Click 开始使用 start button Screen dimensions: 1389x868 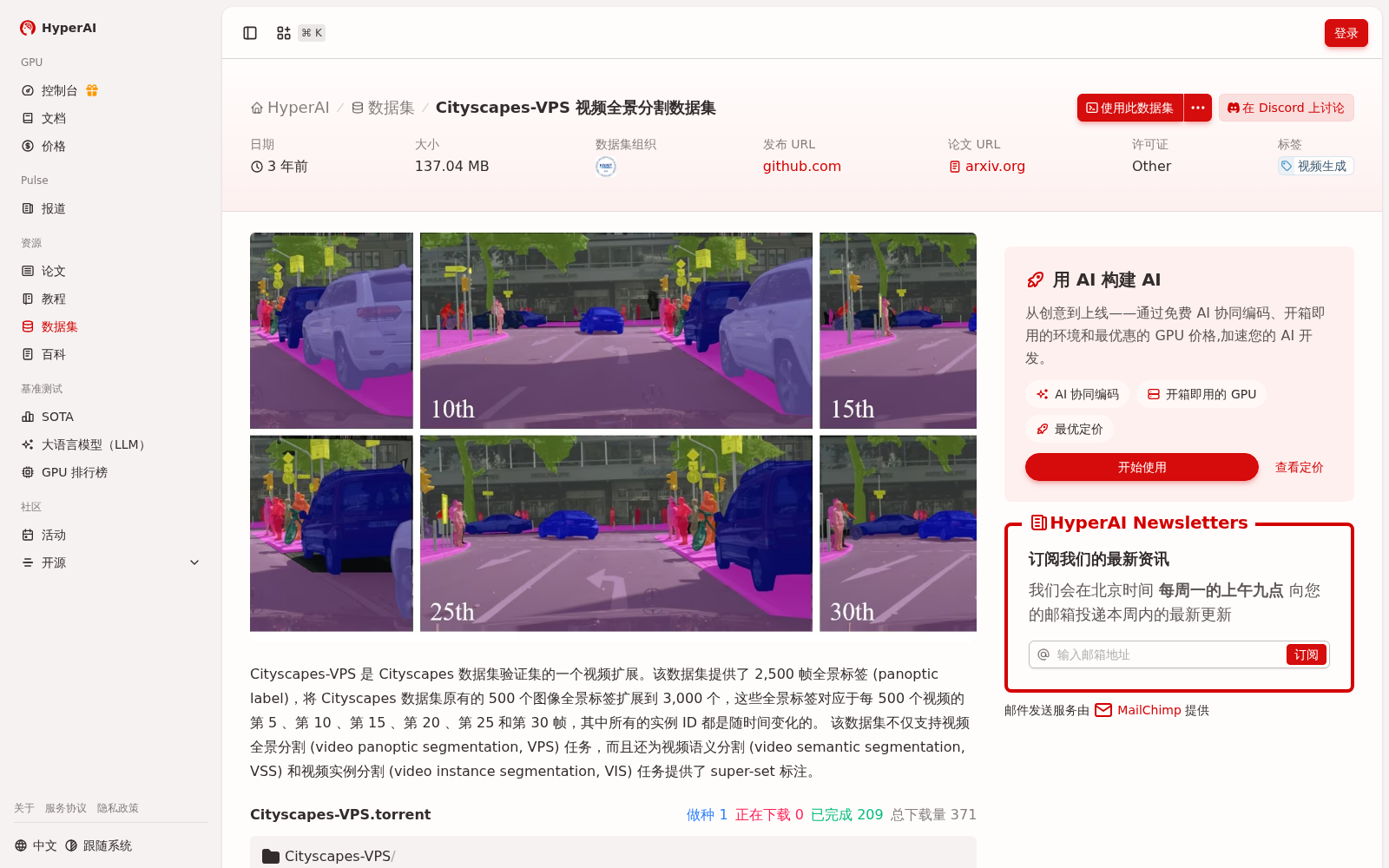point(1142,467)
